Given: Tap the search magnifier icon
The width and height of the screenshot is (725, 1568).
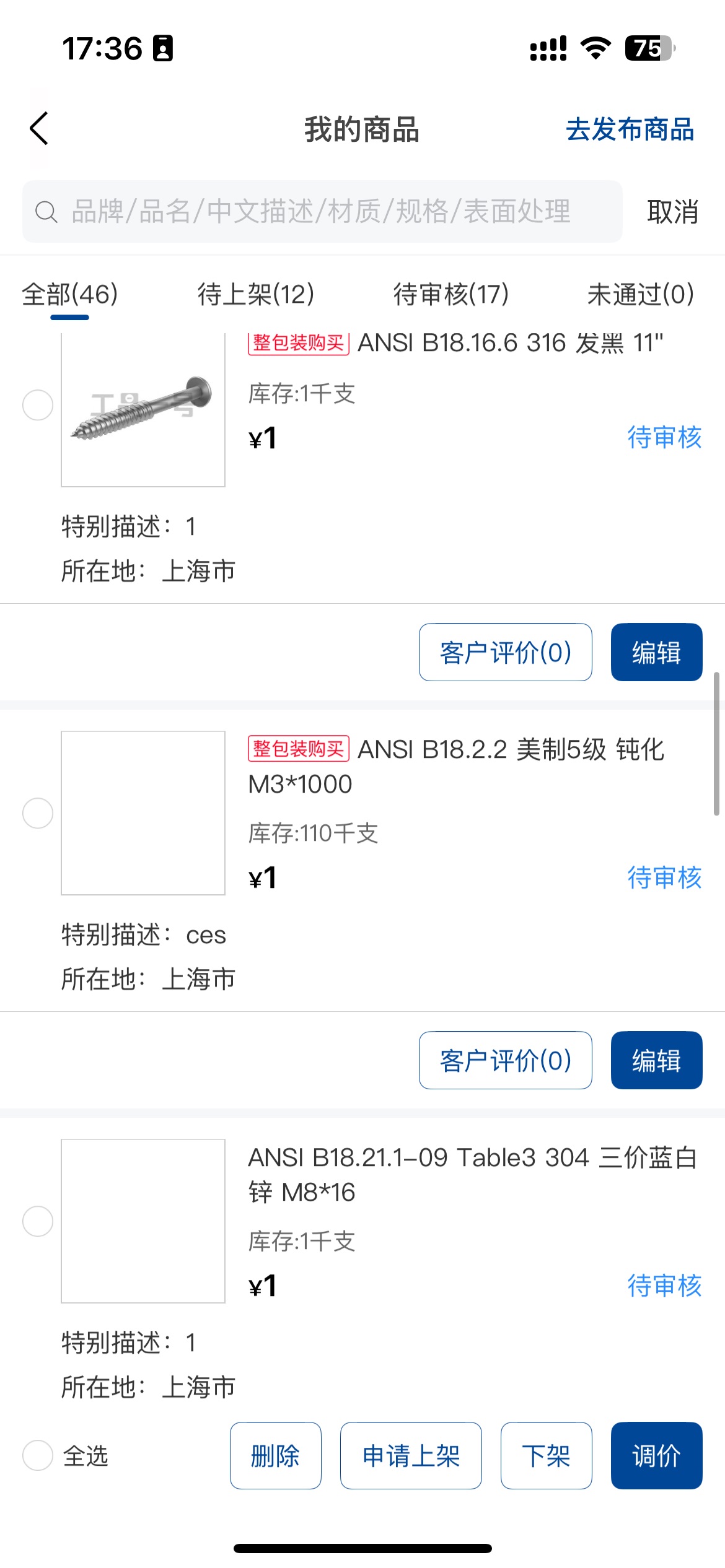Looking at the screenshot, I should (x=46, y=212).
